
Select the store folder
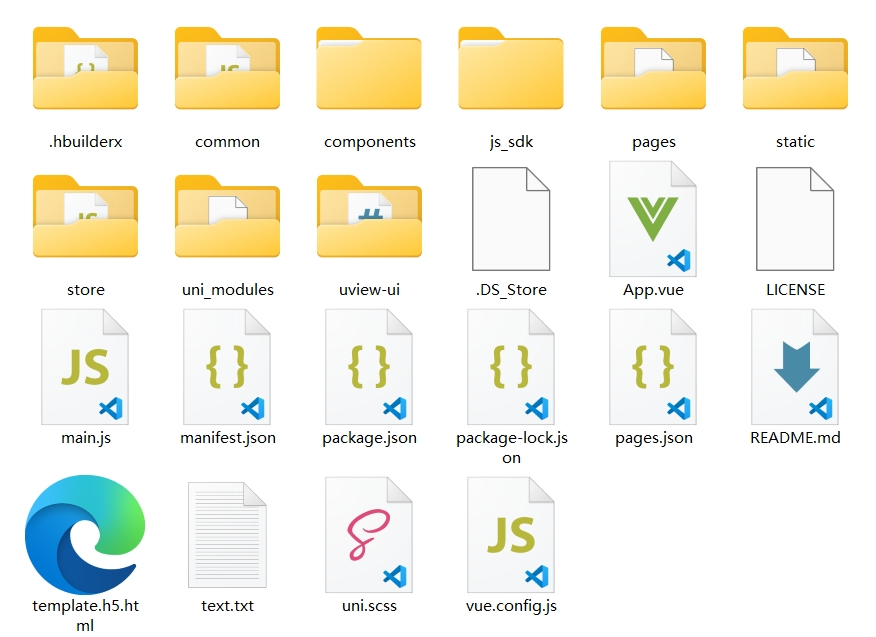(85, 217)
